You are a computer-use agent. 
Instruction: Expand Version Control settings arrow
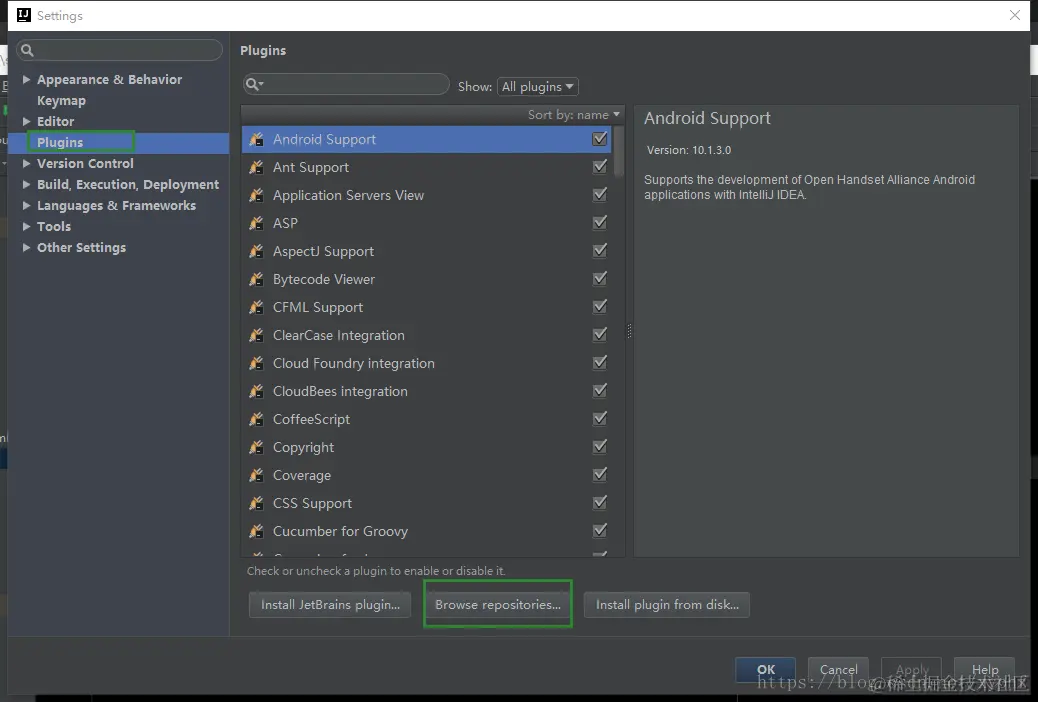click(x=26, y=163)
